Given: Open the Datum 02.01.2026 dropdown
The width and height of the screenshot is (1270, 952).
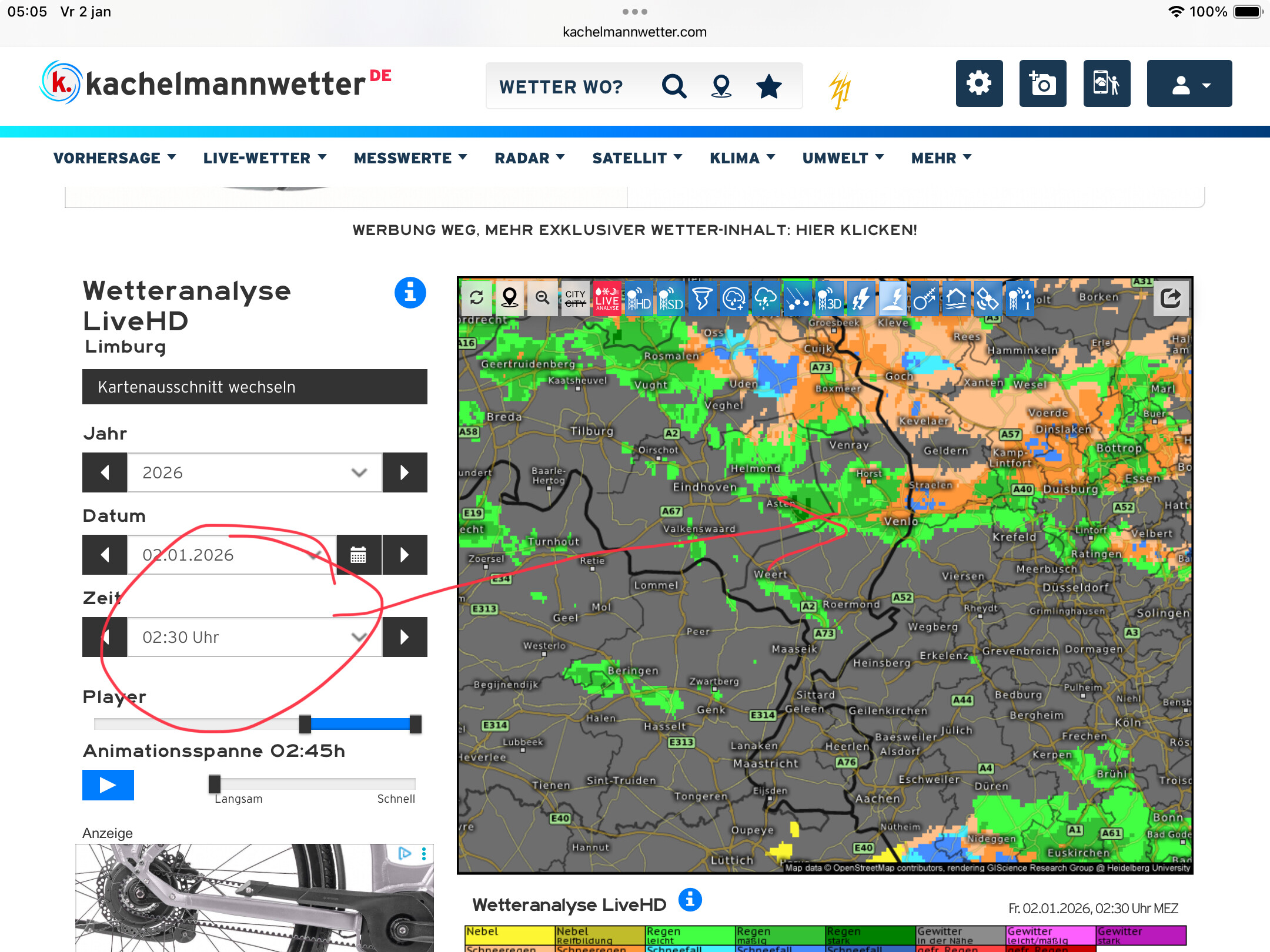Looking at the screenshot, I should click(232, 555).
